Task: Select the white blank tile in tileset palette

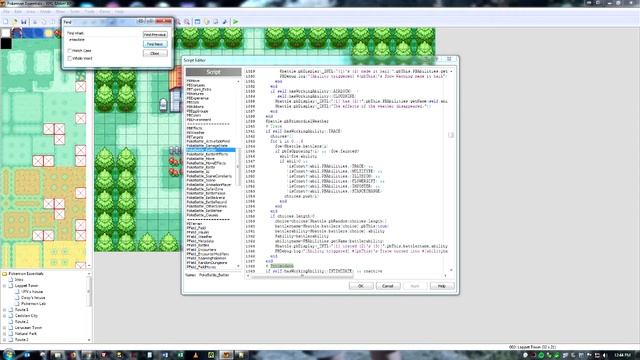Action: 6,33
